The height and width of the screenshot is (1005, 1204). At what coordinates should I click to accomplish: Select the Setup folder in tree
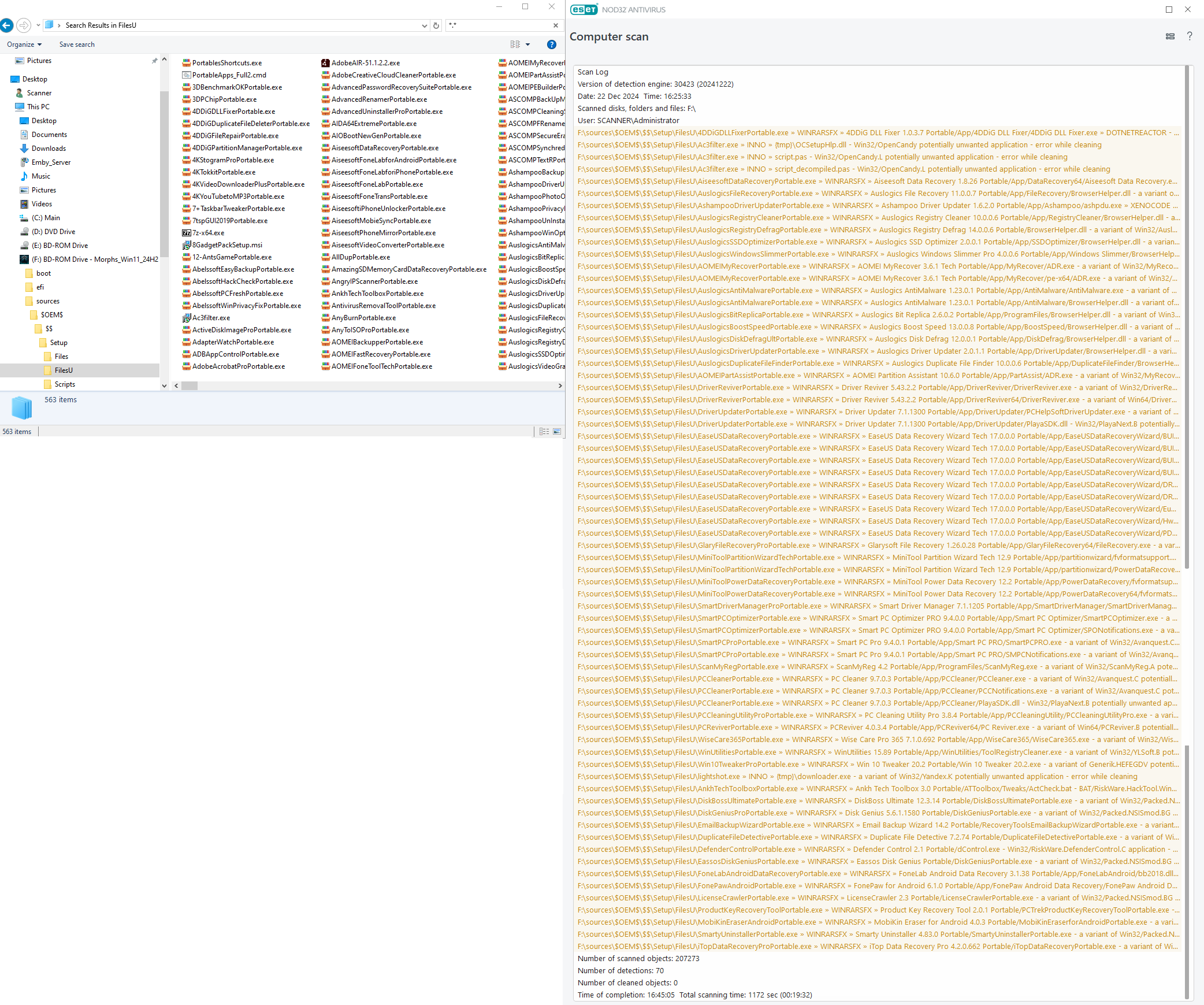(58, 343)
